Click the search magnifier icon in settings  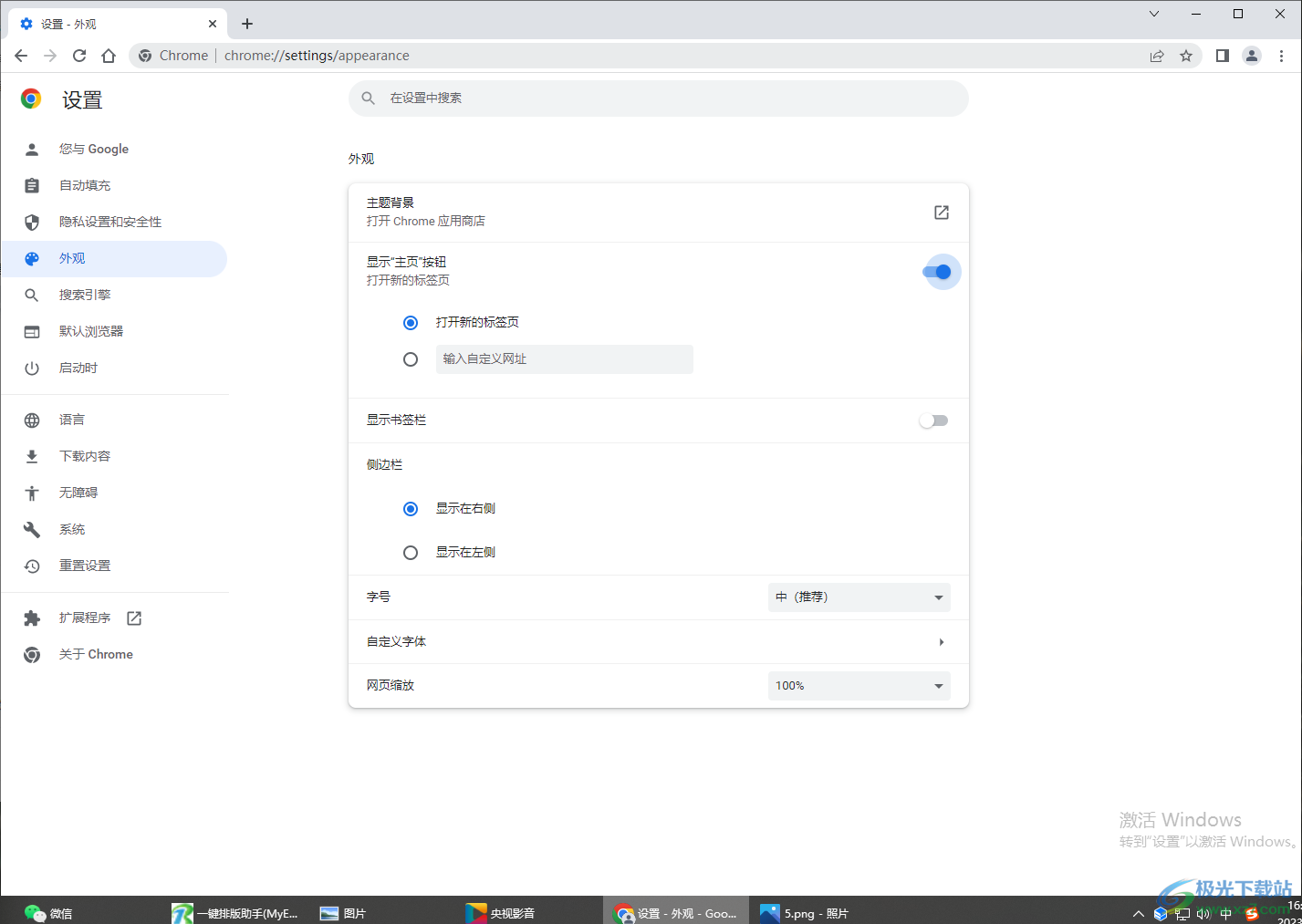[369, 98]
